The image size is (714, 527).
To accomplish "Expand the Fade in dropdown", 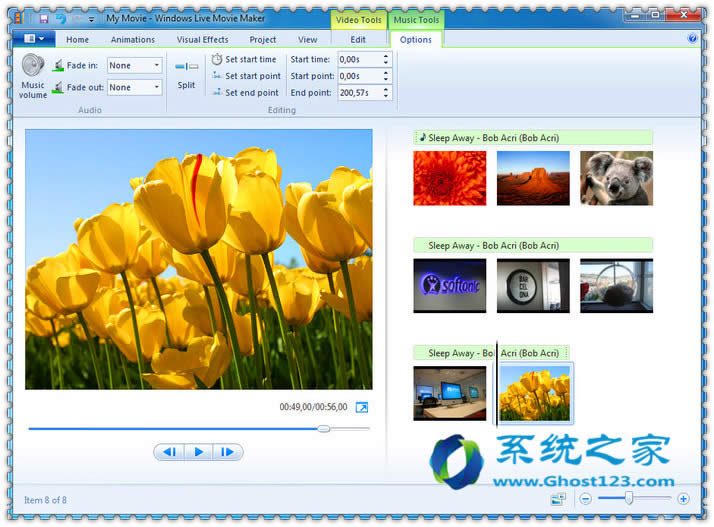I will [156, 66].
